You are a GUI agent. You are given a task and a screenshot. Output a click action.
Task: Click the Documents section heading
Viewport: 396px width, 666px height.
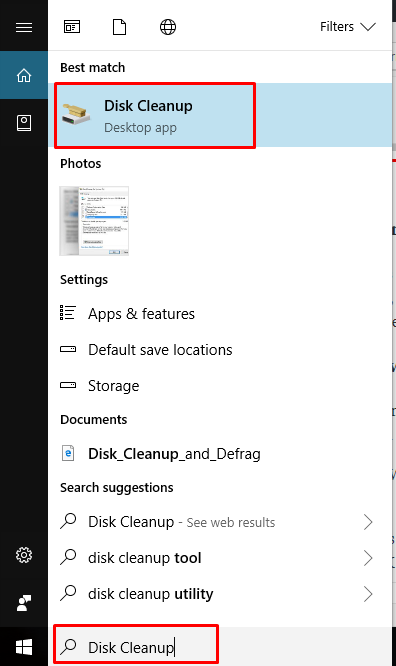point(93,420)
